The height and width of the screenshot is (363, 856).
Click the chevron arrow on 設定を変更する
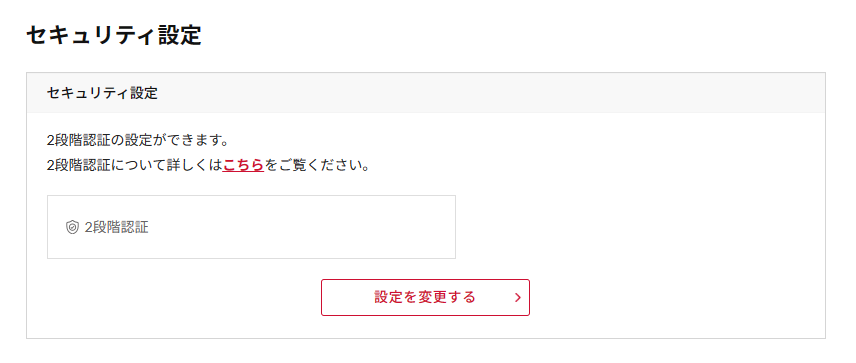[518, 297]
